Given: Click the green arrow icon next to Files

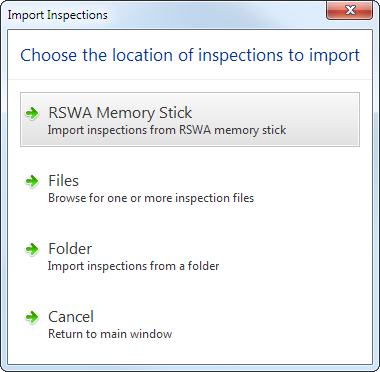Looking at the screenshot, I should click(x=32, y=182).
